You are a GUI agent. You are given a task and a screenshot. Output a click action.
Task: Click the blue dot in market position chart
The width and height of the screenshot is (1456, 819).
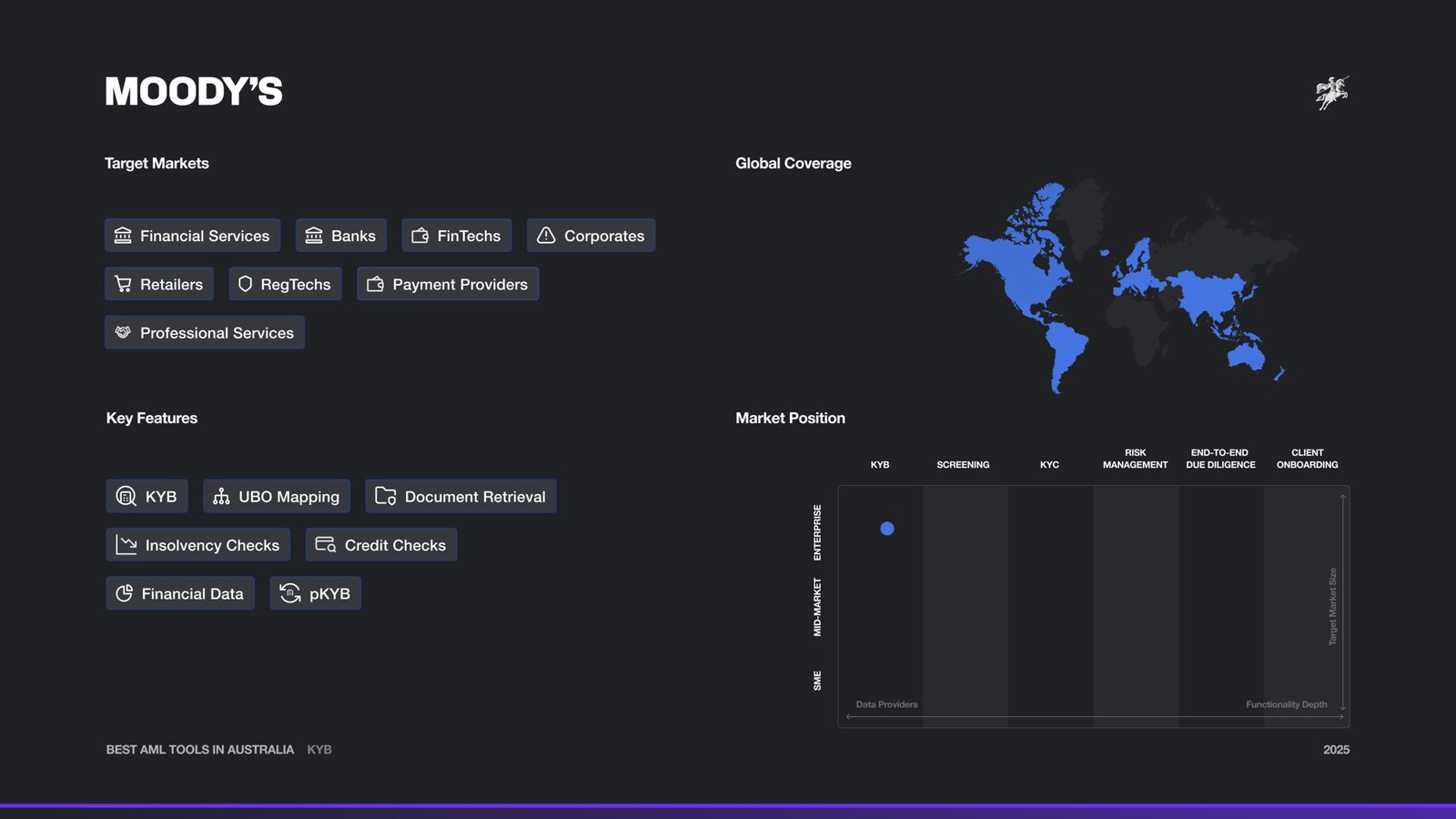tap(887, 529)
